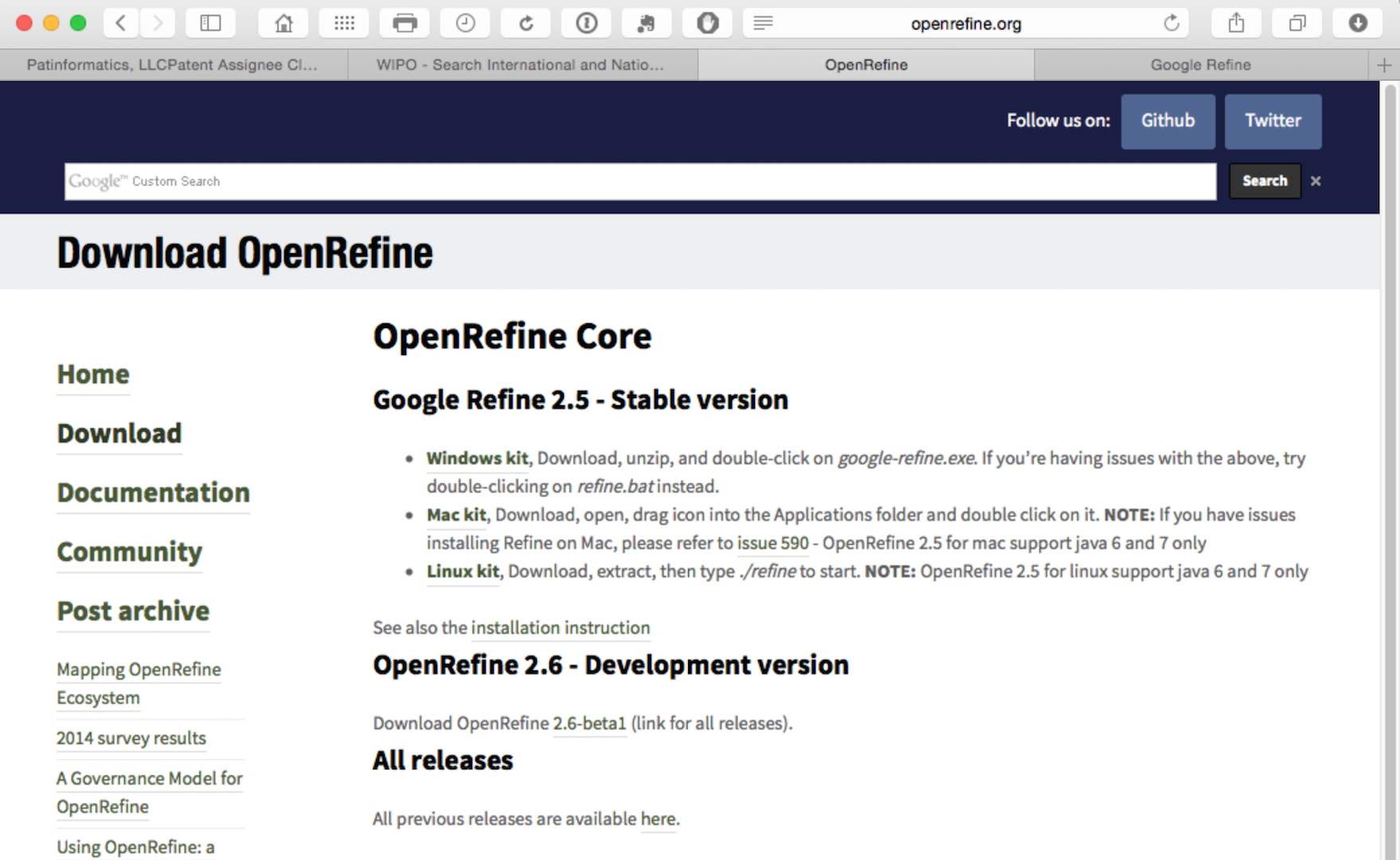Toggle the Safari sidebar icon
Screen dimensions: 1400x860
tap(210, 23)
